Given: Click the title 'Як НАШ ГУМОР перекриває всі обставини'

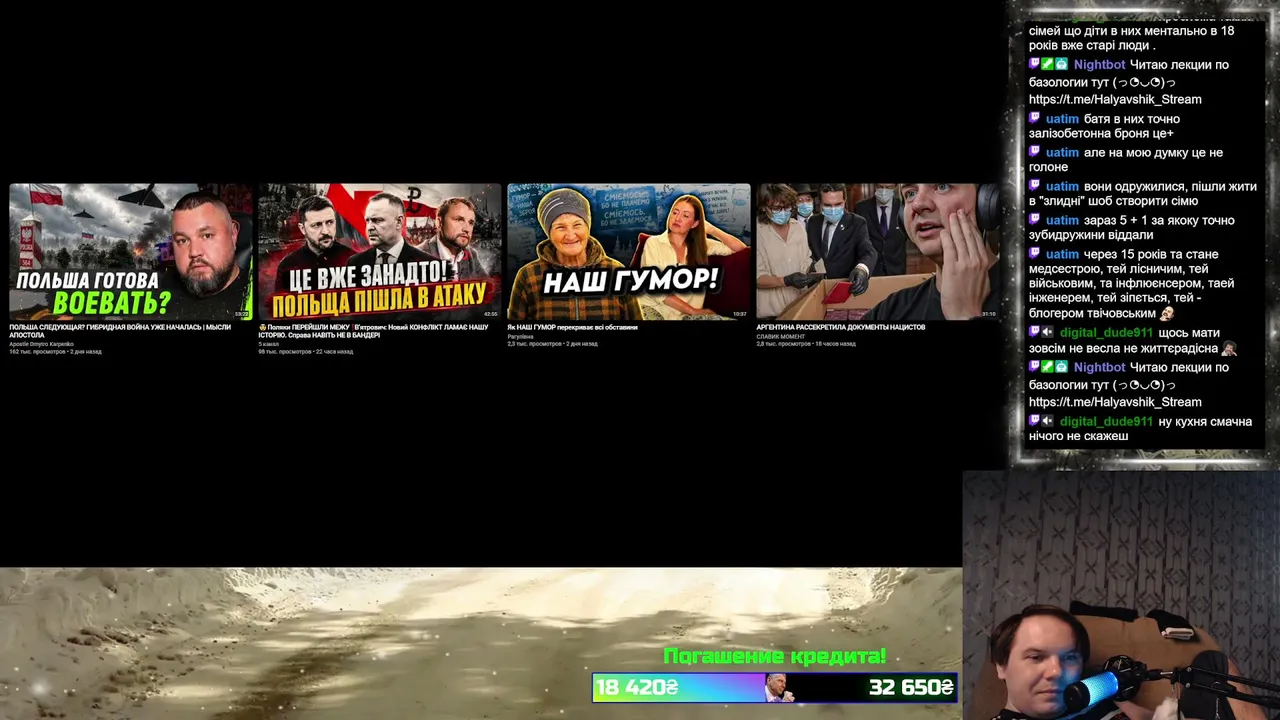Looking at the screenshot, I should pyautogui.click(x=572, y=327).
